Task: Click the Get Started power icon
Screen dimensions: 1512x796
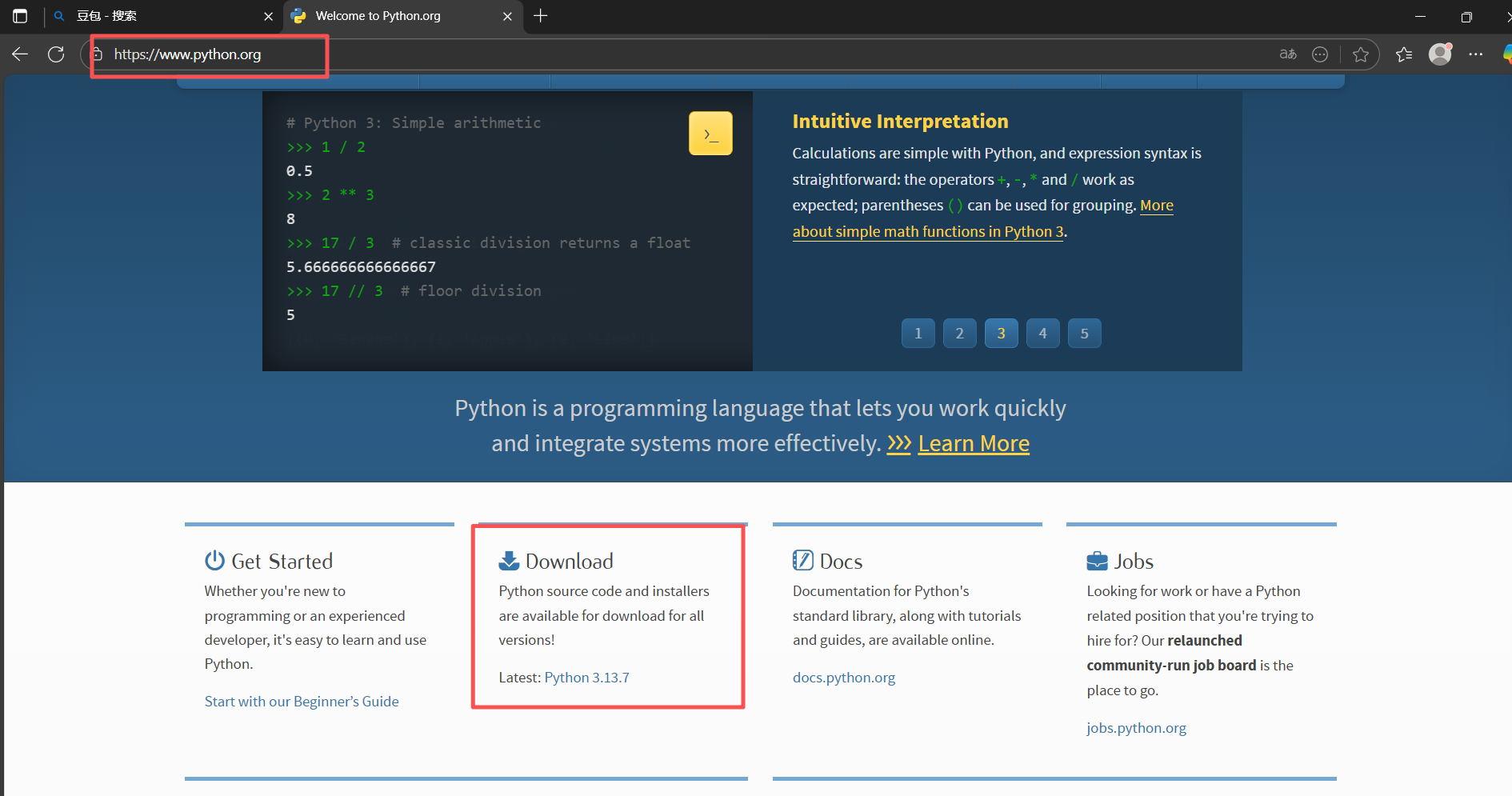Action: 214,560
